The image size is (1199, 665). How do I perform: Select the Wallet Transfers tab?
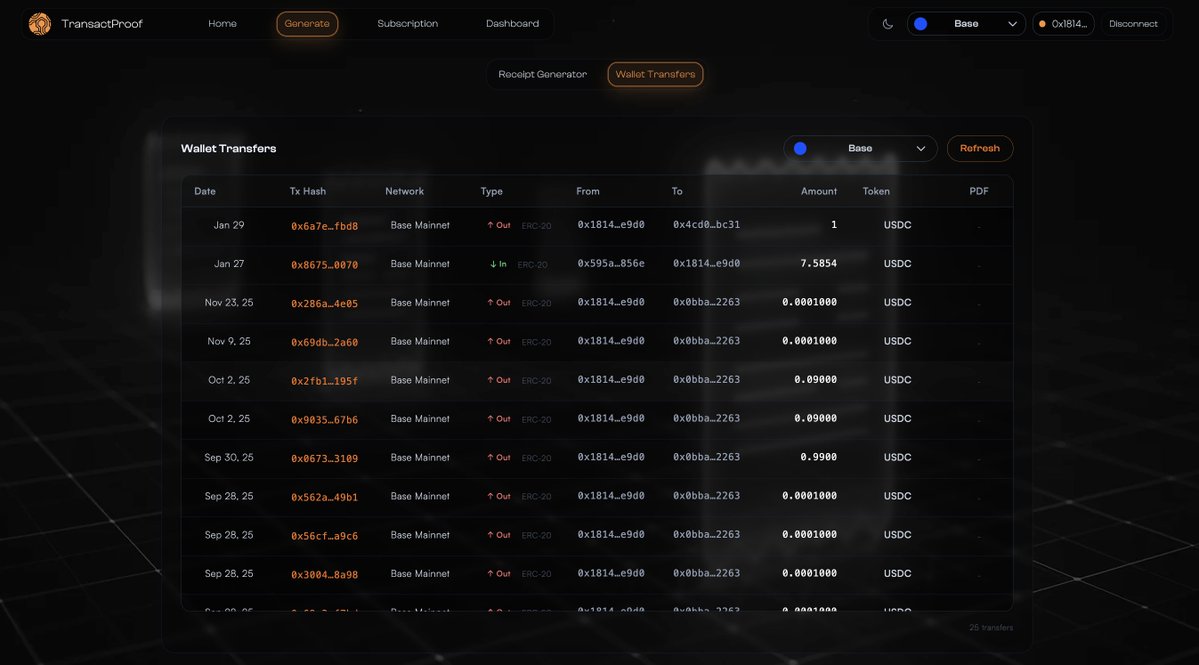tap(655, 74)
